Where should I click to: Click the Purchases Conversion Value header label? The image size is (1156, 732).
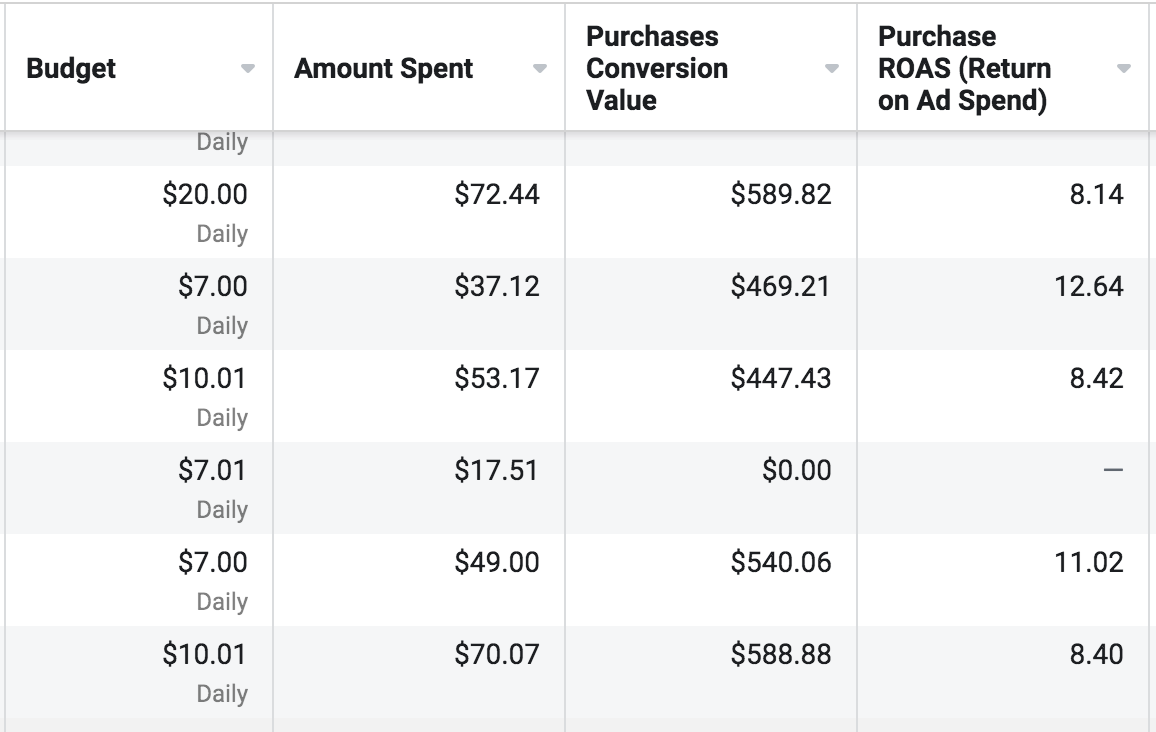tap(657, 68)
